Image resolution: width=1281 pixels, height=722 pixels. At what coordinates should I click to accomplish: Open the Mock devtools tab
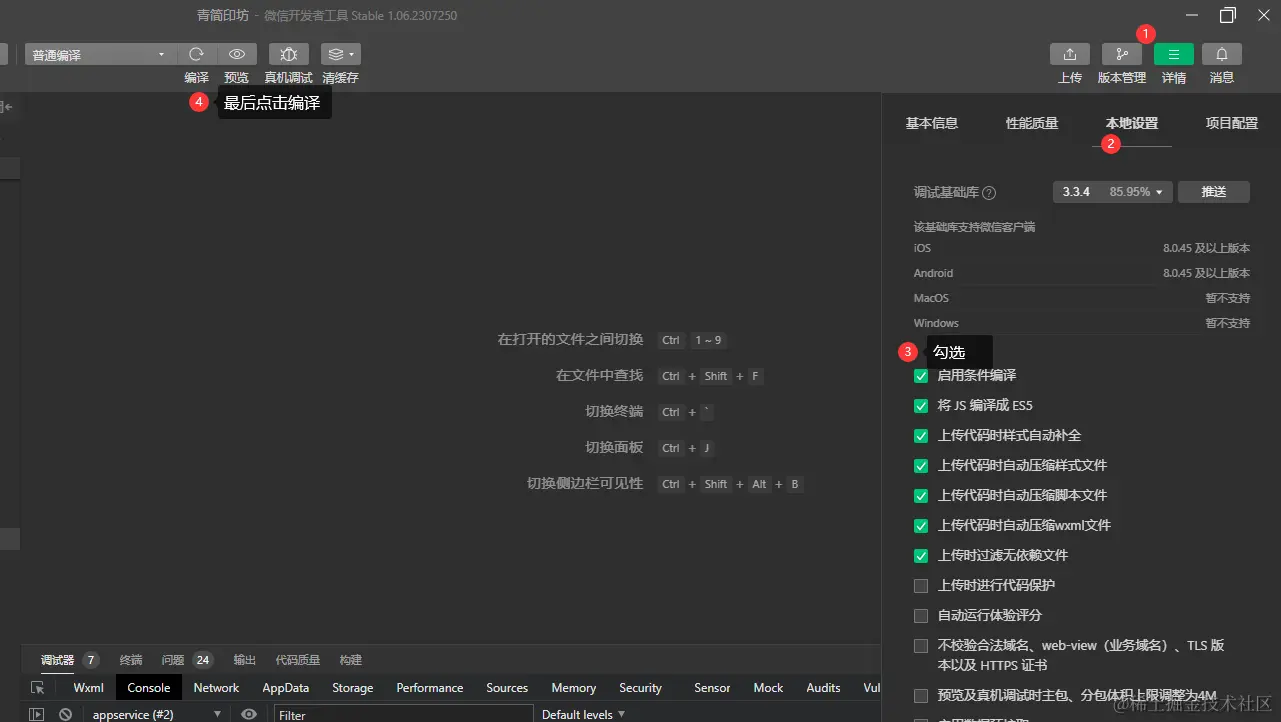click(768, 688)
